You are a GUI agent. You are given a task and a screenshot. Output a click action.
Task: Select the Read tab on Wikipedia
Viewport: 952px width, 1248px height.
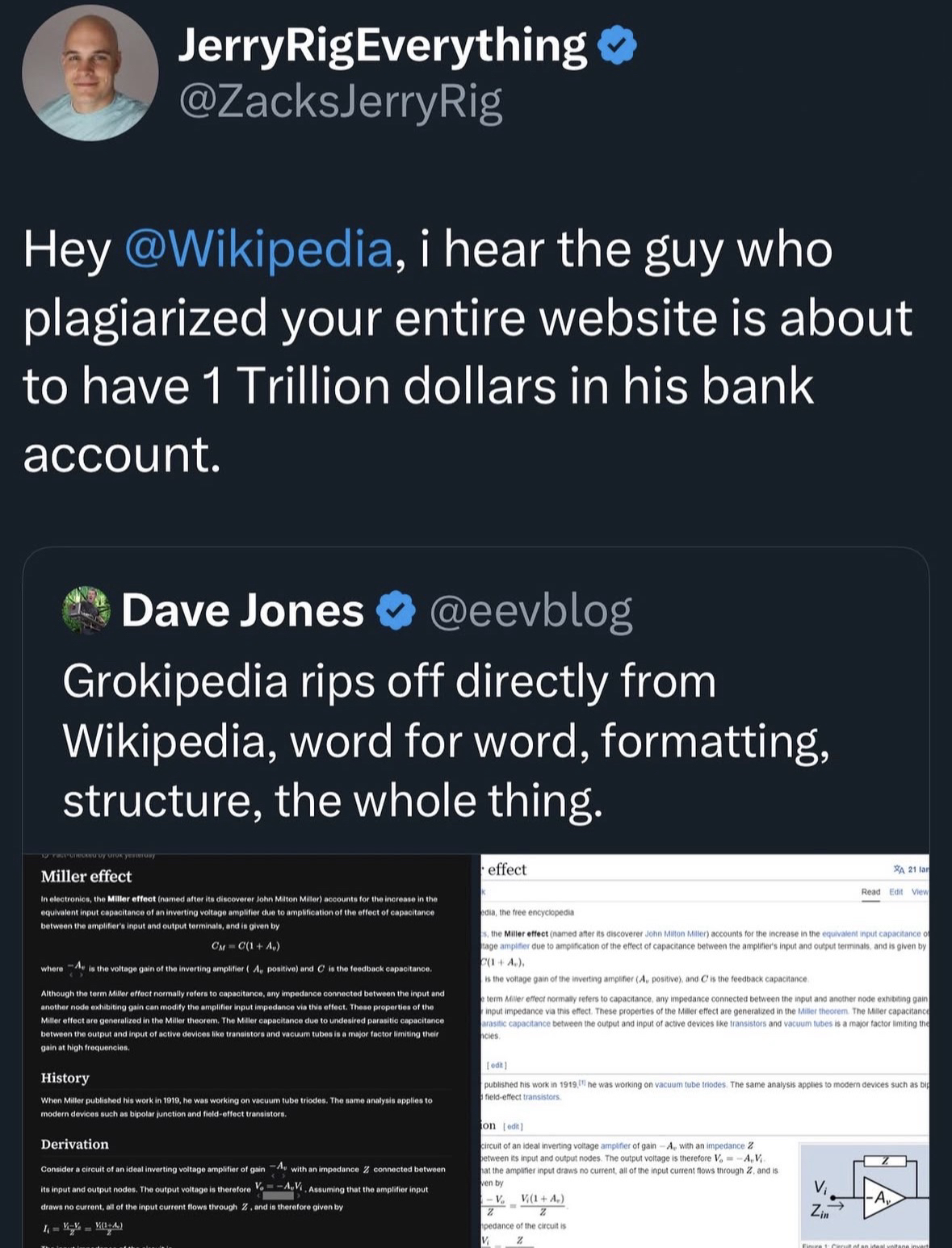pyautogui.click(x=870, y=891)
